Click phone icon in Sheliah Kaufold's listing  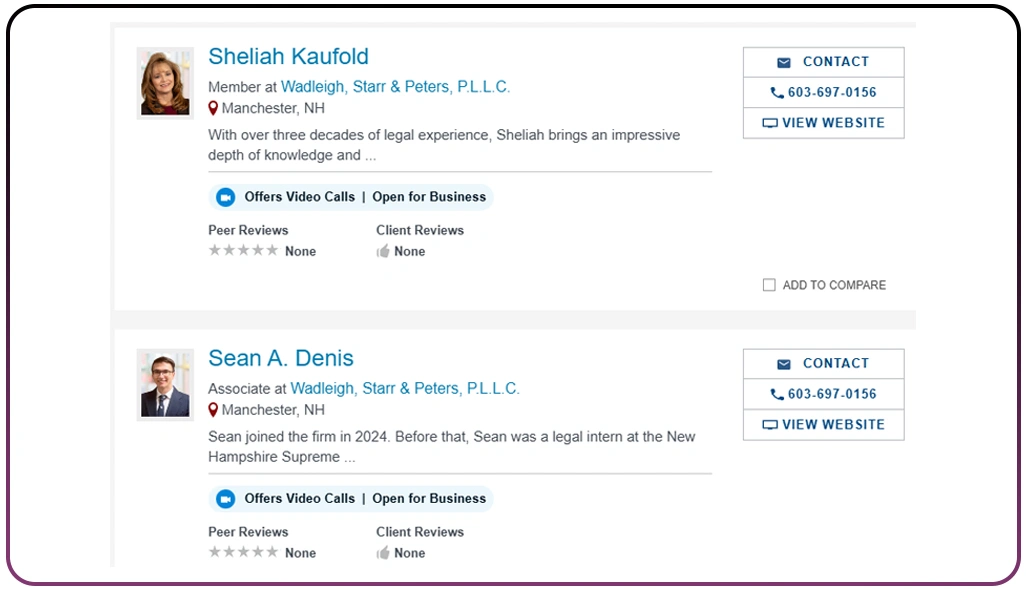tap(777, 93)
